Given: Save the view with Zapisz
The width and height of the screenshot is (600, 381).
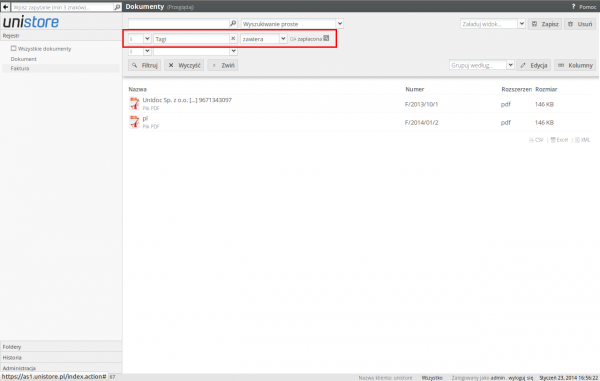Looking at the screenshot, I should coord(545,24).
